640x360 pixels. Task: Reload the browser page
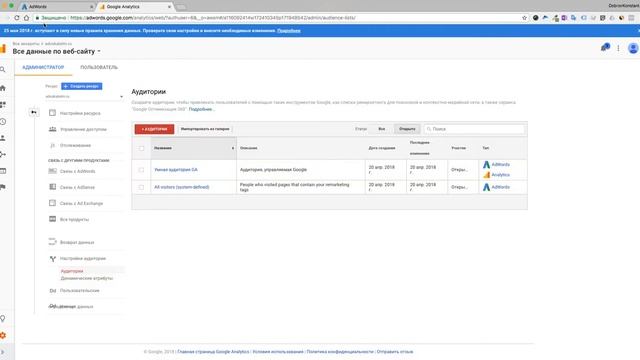[17, 18]
